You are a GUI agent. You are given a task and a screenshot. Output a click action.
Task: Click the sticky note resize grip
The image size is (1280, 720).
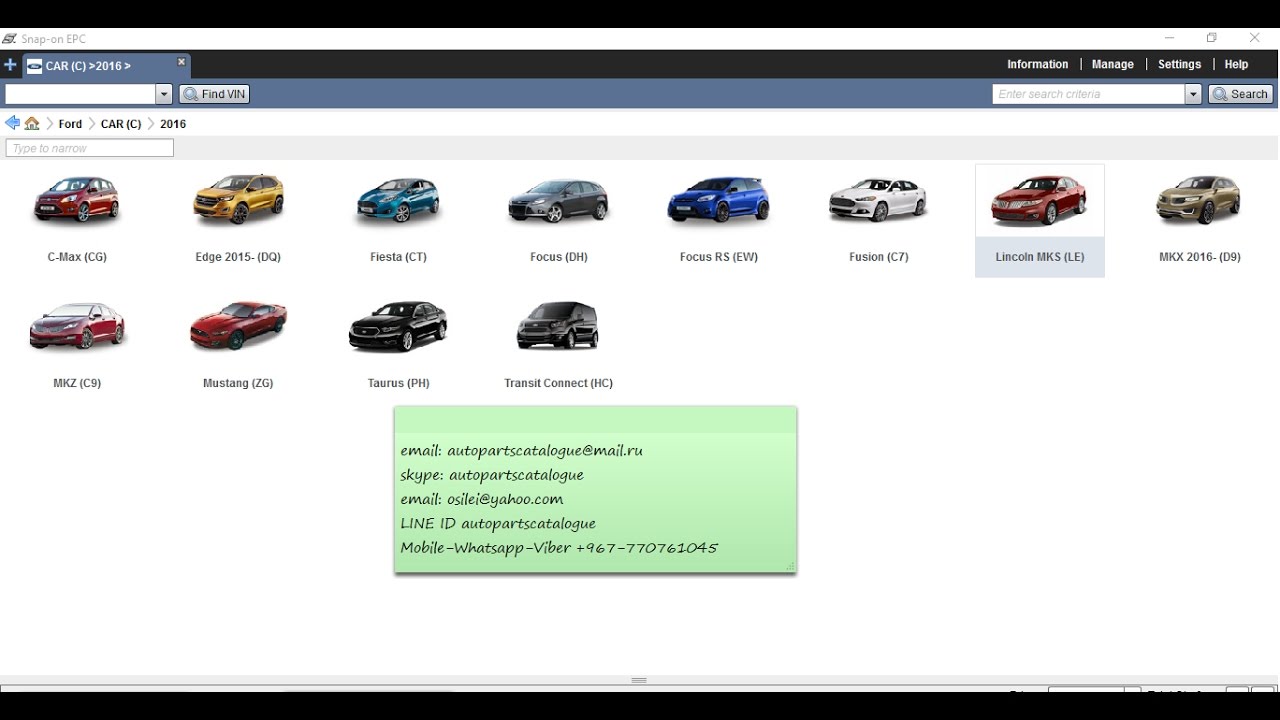pyautogui.click(x=789, y=566)
